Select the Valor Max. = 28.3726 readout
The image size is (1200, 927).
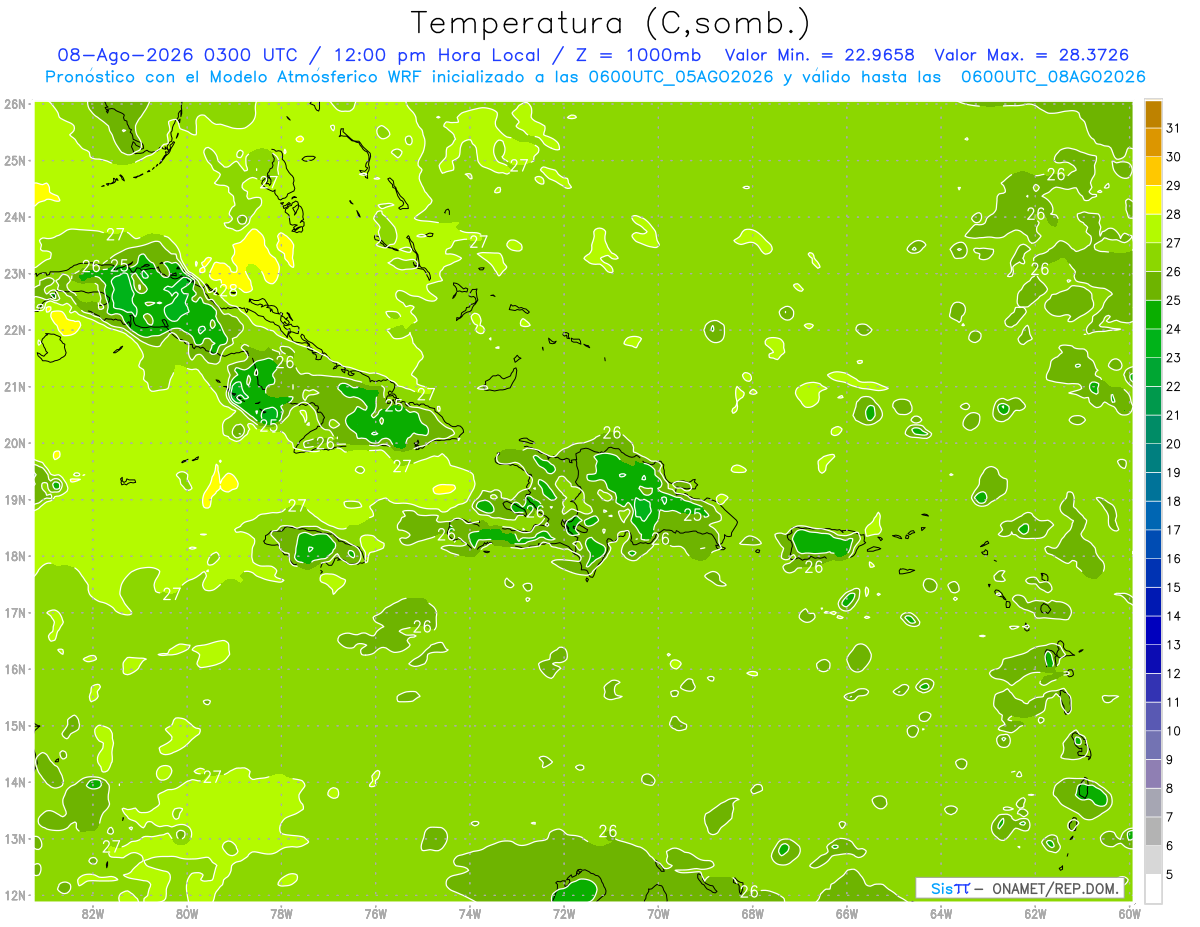pos(1031,55)
